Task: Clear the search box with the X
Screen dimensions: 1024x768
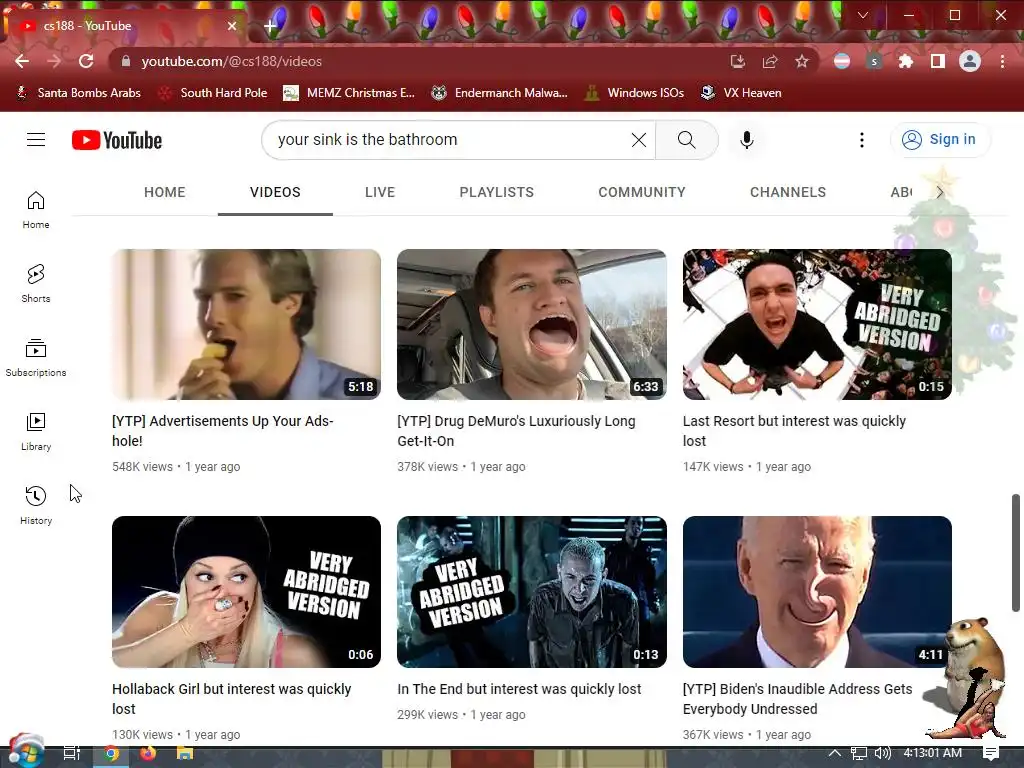Action: pyautogui.click(x=639, y=140)
